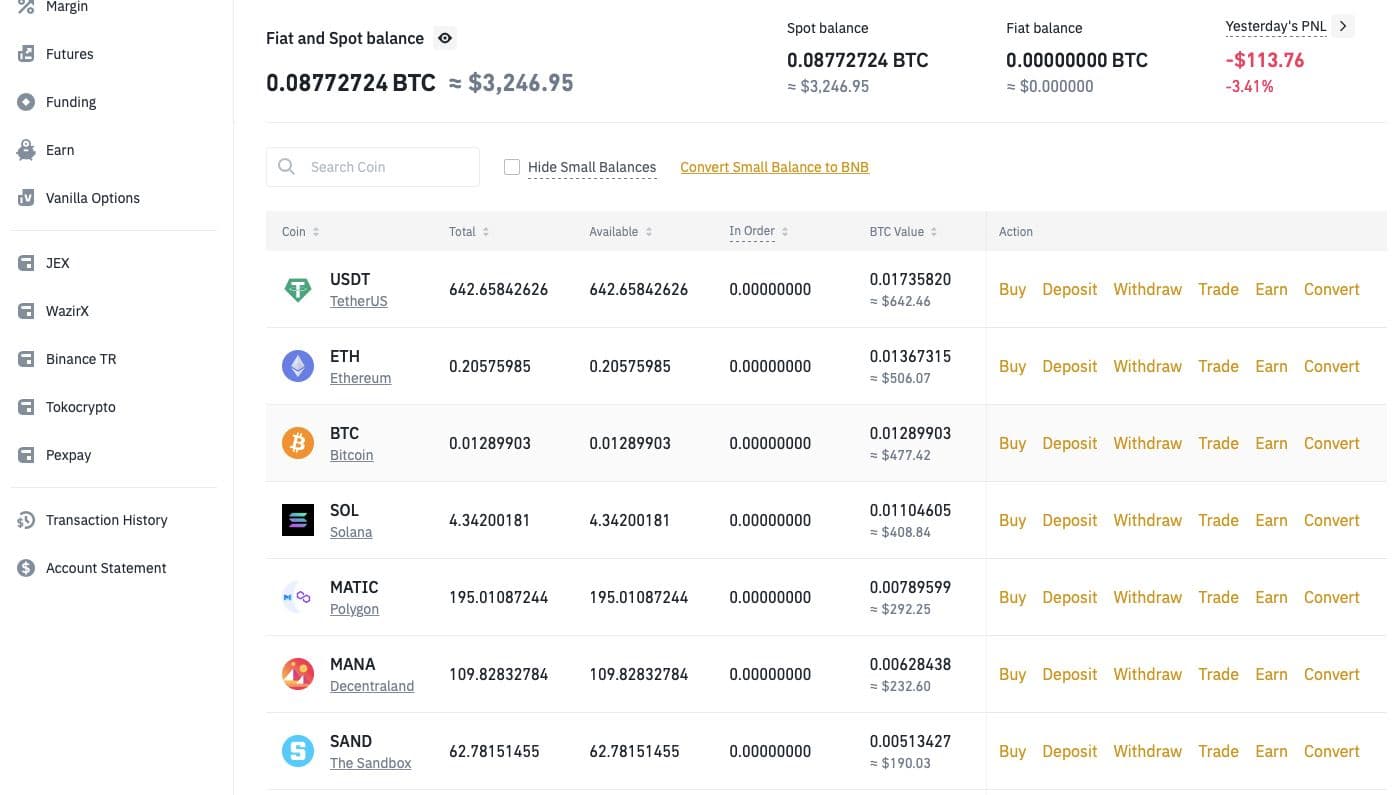Click the Solana coin logo

click(x=297, y=521)
